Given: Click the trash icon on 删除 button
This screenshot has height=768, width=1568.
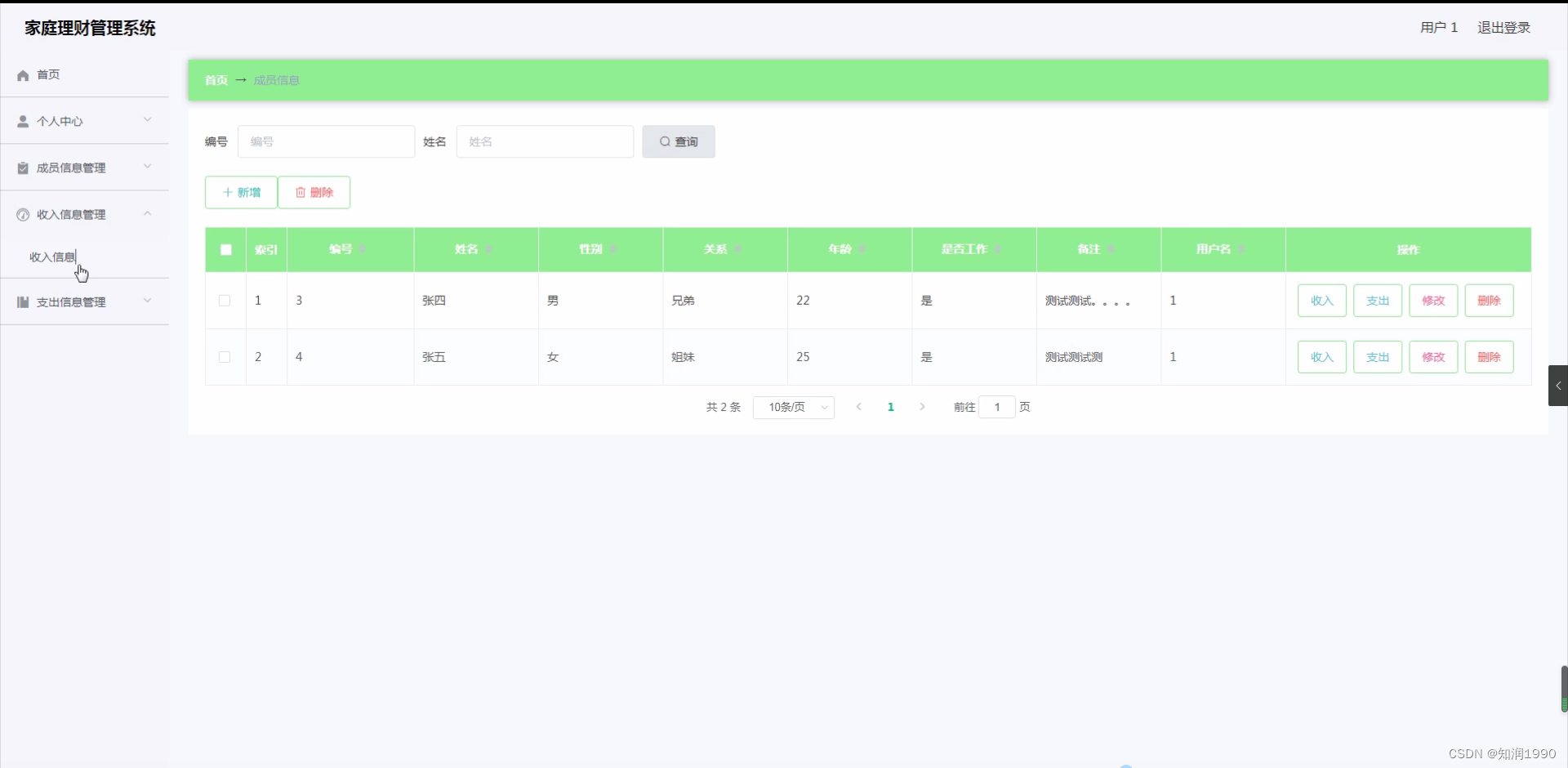Looking at the screenshot, I should tap(301, 192).
